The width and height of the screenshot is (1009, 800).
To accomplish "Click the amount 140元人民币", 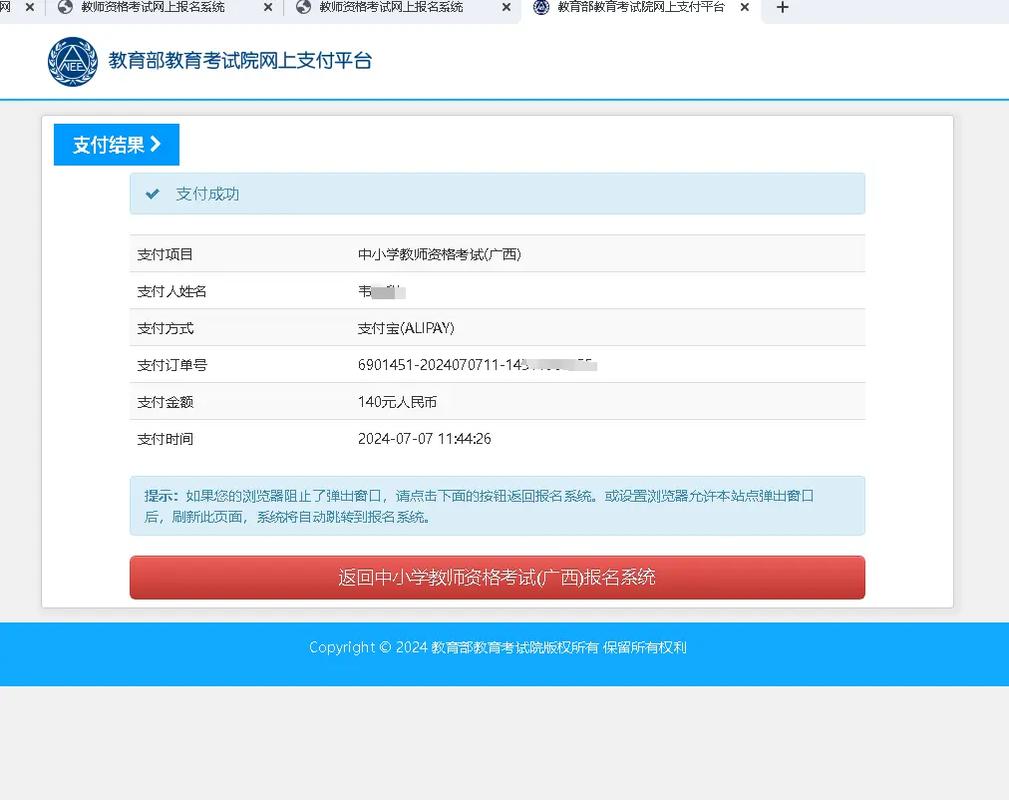I will [397, 402].
